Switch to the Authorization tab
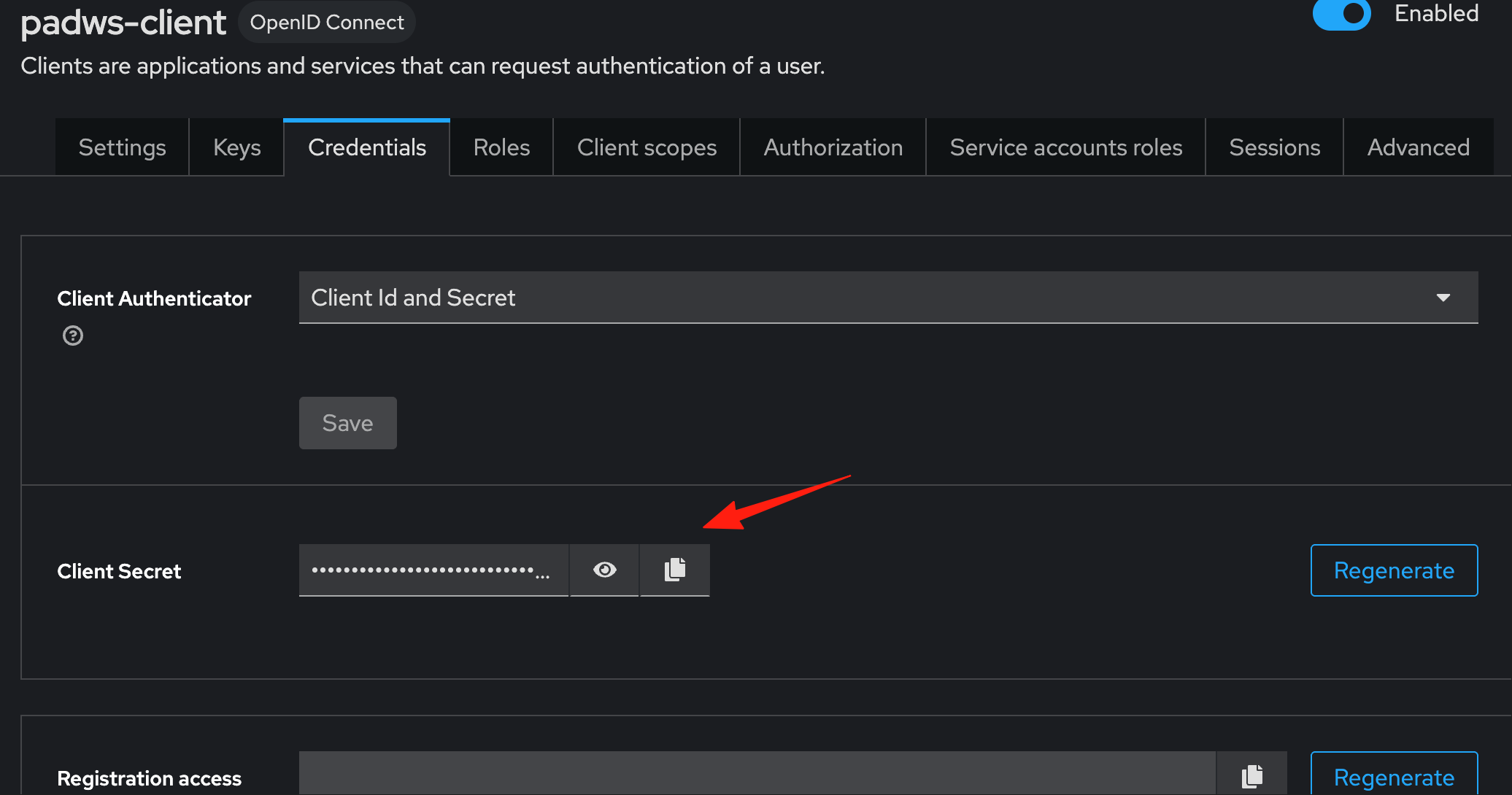 click(x=833, y=147)
